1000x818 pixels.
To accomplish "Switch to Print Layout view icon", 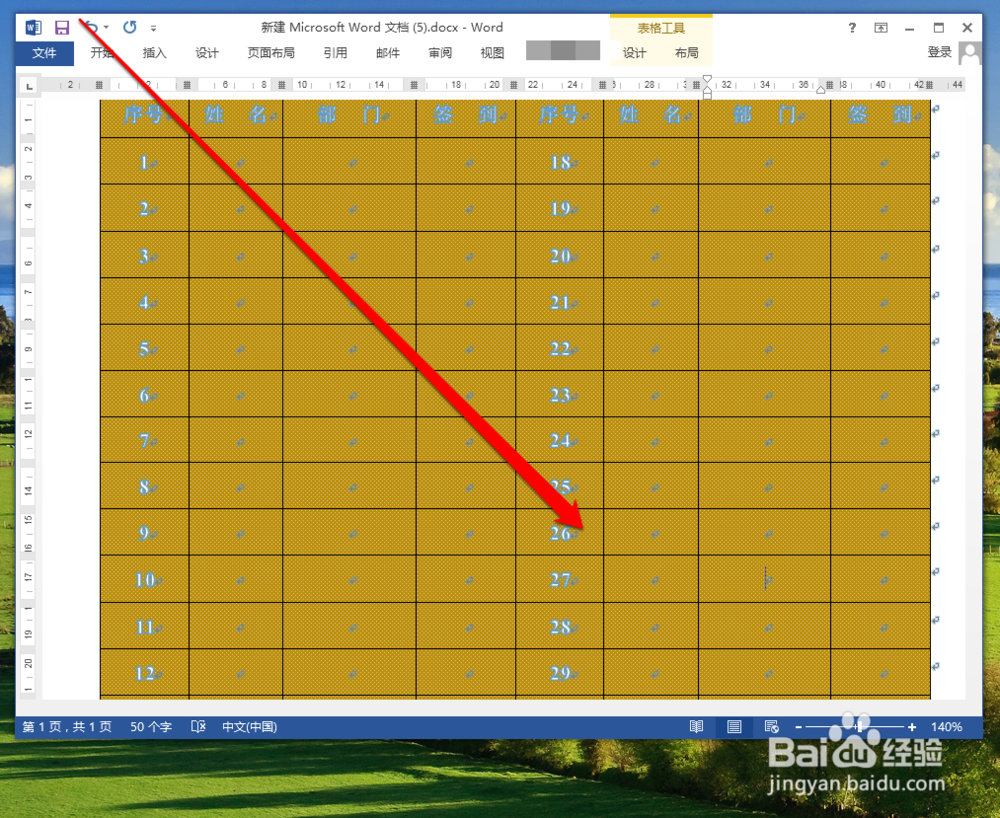I will [734, 727].
